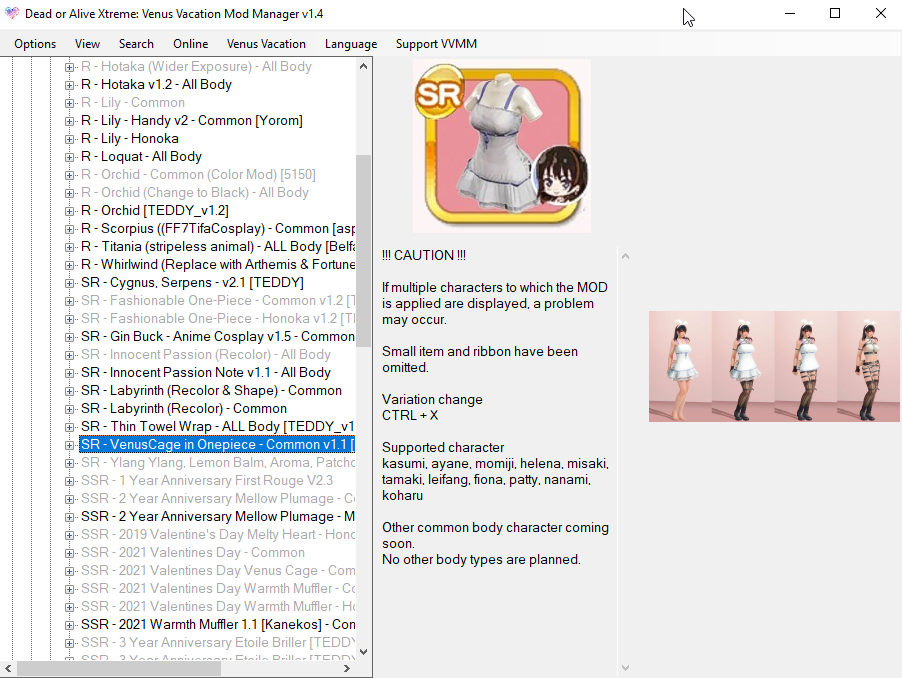Expand the R - Scorpius FF7TifaCosplay node
Screen dimensions: 902x678
69,229
